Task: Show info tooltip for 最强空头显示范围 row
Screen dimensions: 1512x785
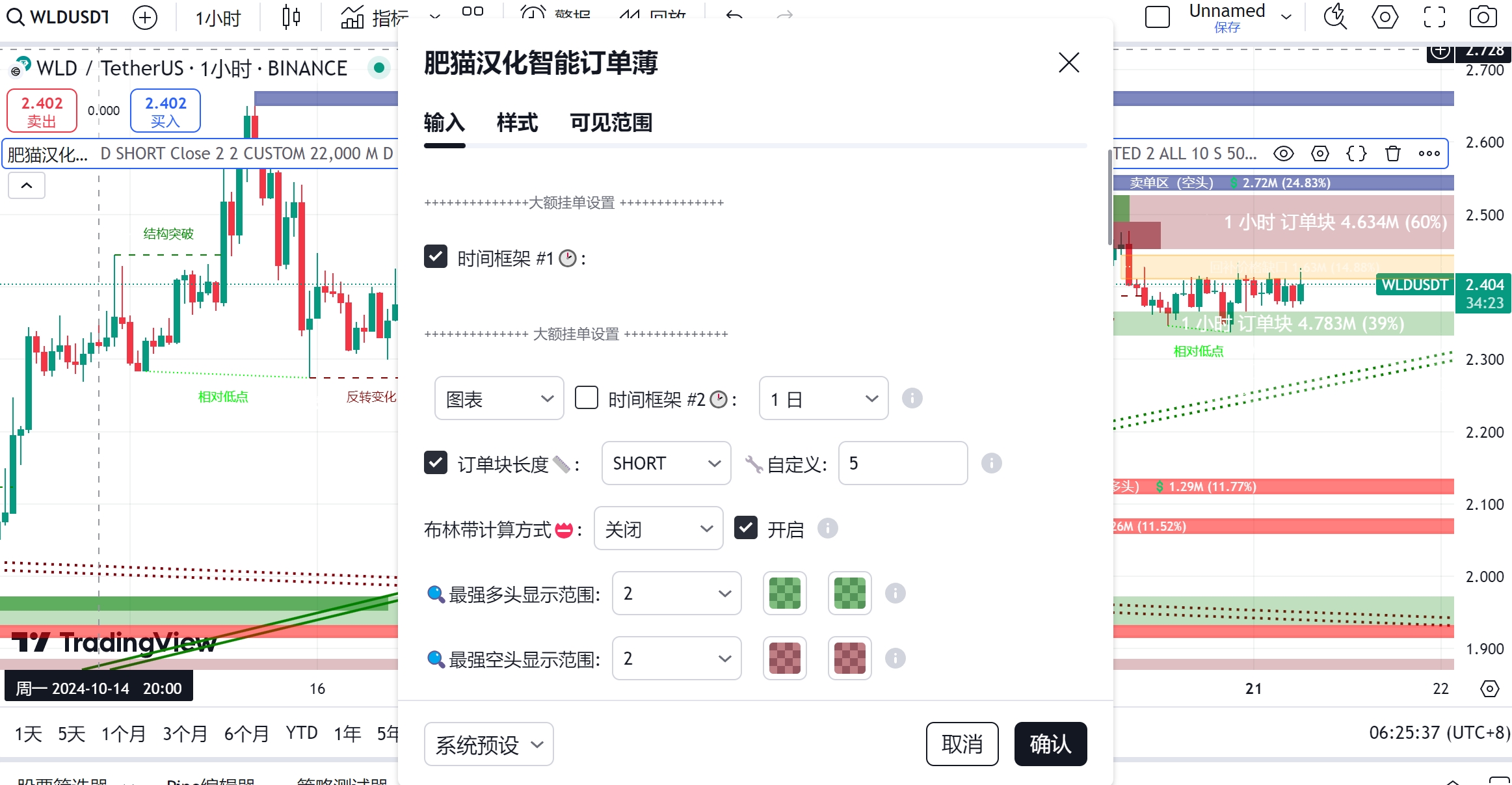Action: click(x=895, y=658)
